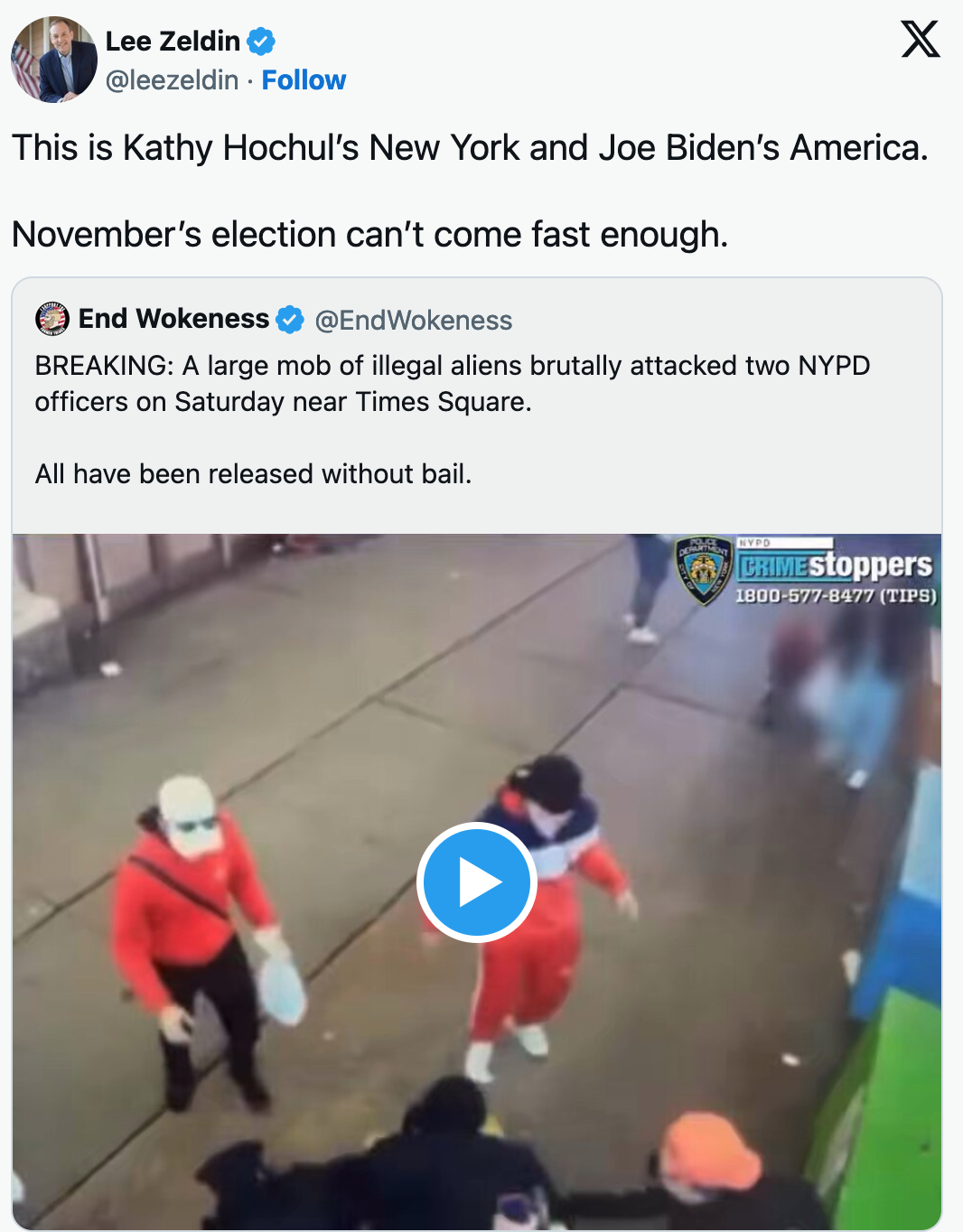This screenshot has height=1232, width=963.
Task: Click 'All have been released without bail' text
Action: click(254, 474)
